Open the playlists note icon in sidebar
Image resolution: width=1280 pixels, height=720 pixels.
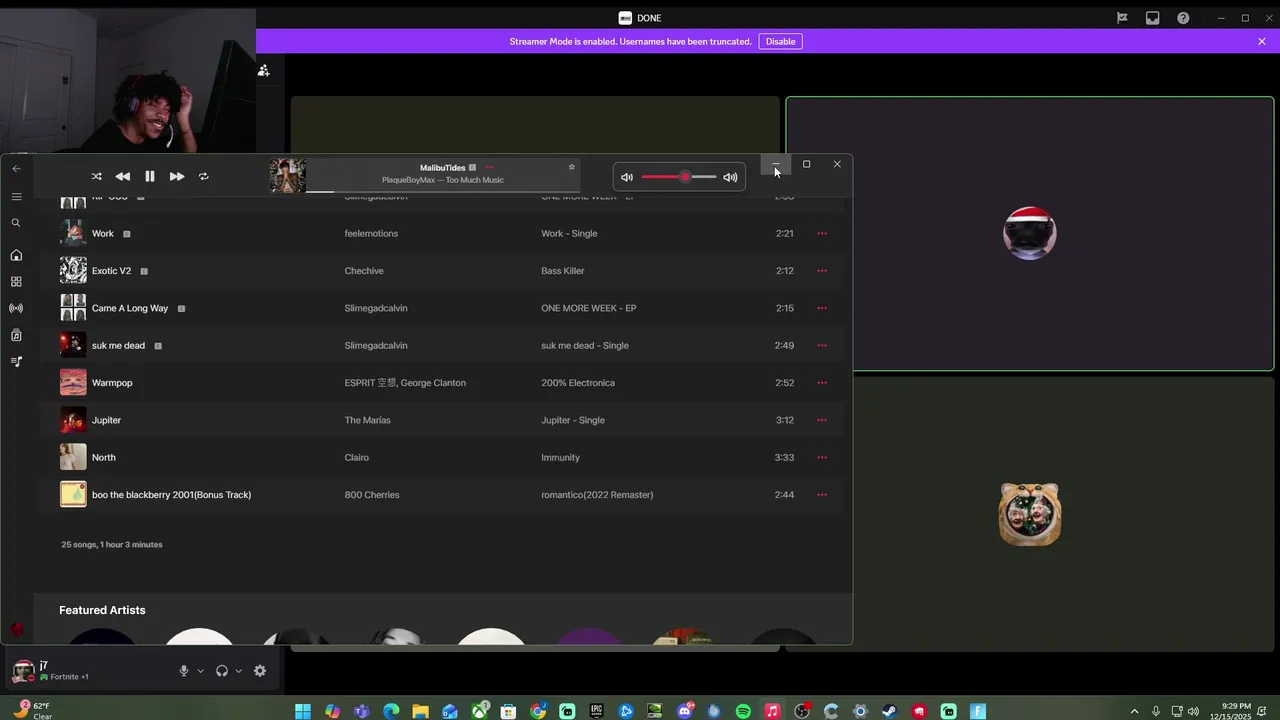(x=16, y=361)
